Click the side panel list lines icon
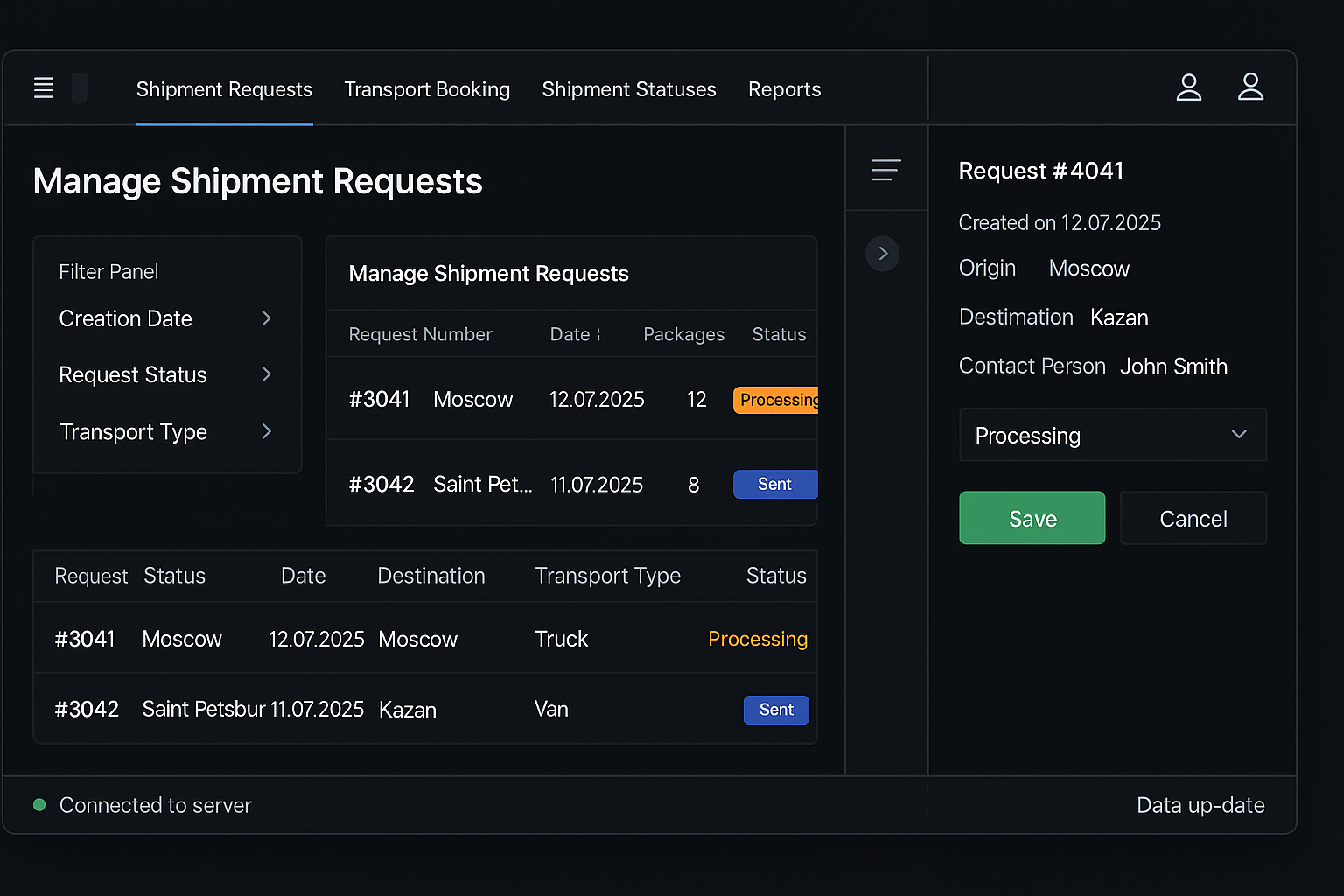 885,170
